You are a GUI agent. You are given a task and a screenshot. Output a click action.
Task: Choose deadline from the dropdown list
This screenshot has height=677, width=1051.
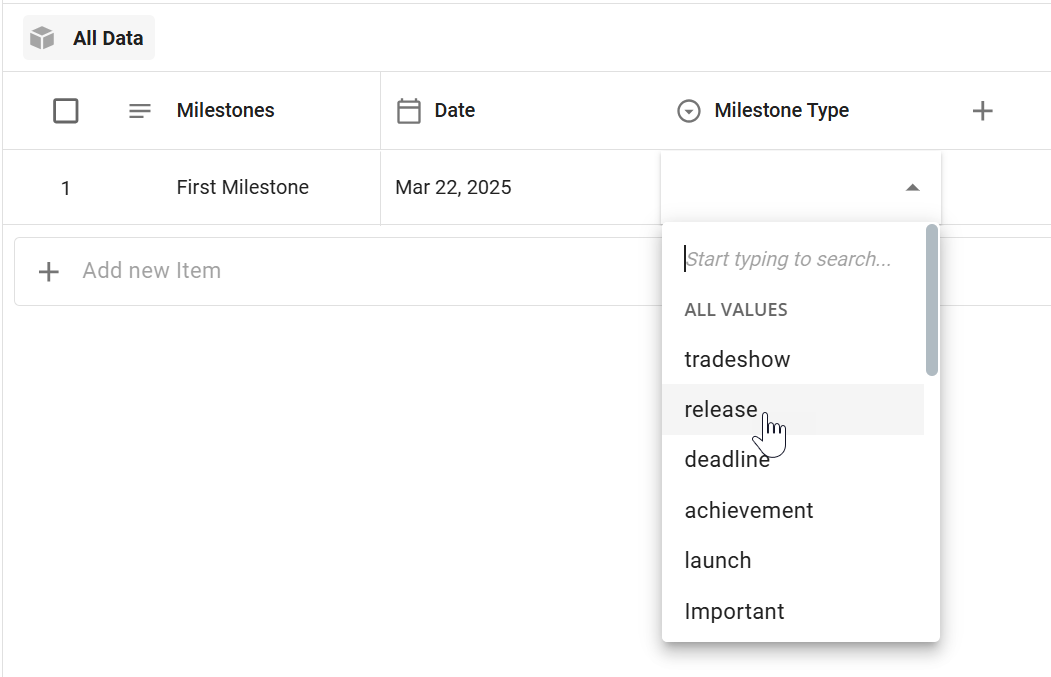pyautogui.click(x=728, y=459)
